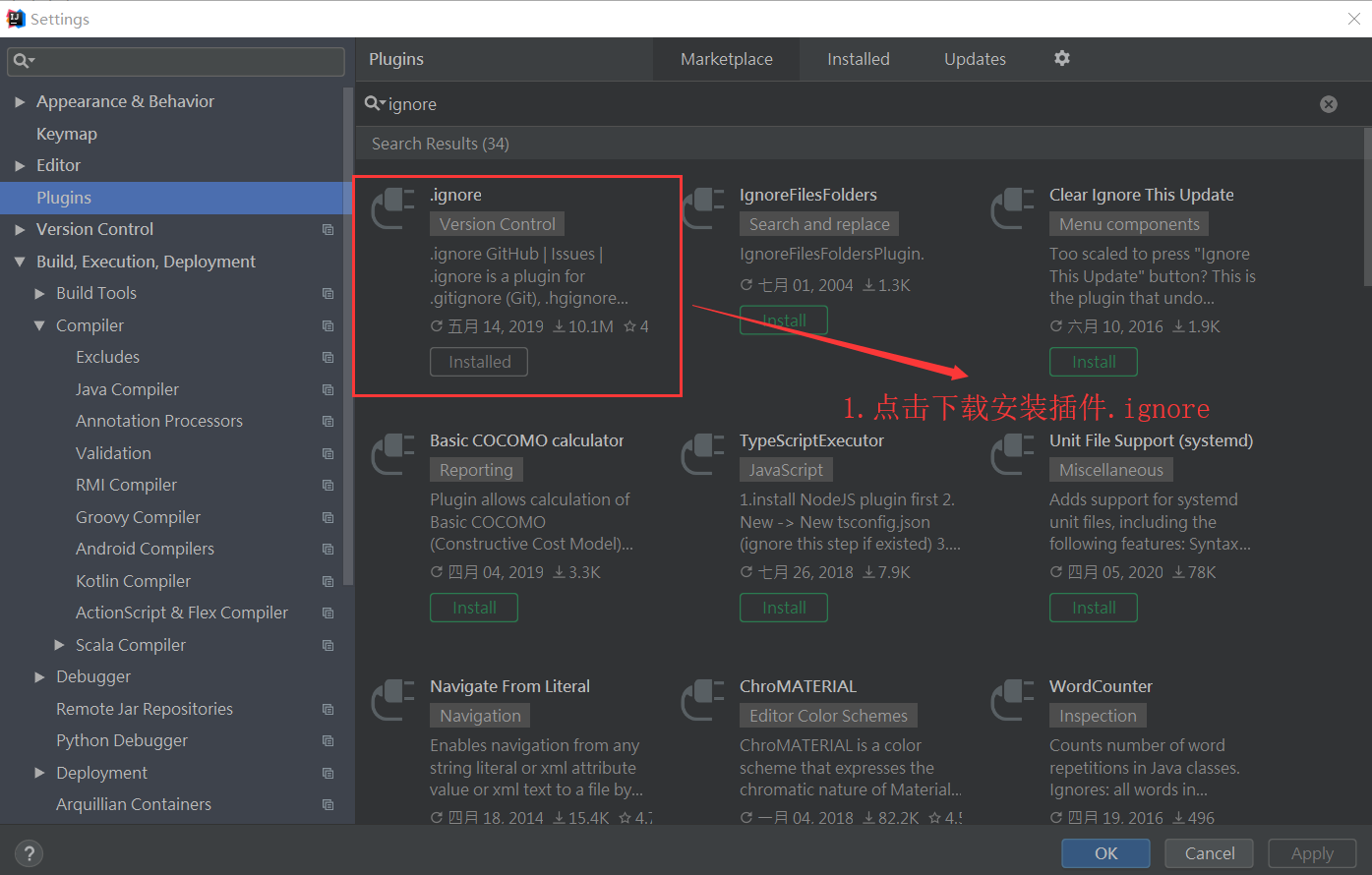Click the .ignore plugin icon
1372x875 pixels.
393,208
